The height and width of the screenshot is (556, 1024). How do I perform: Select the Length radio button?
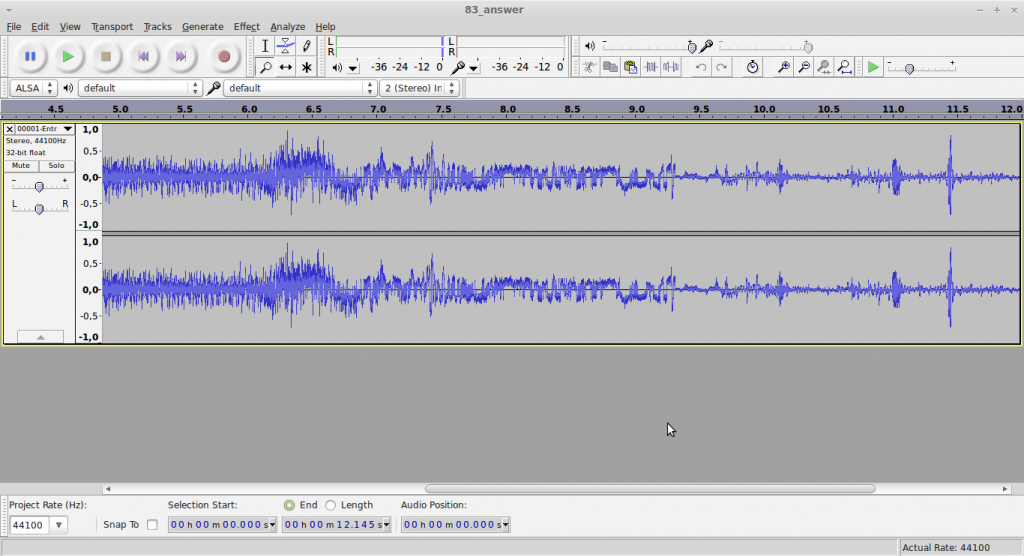coord(330,505)
